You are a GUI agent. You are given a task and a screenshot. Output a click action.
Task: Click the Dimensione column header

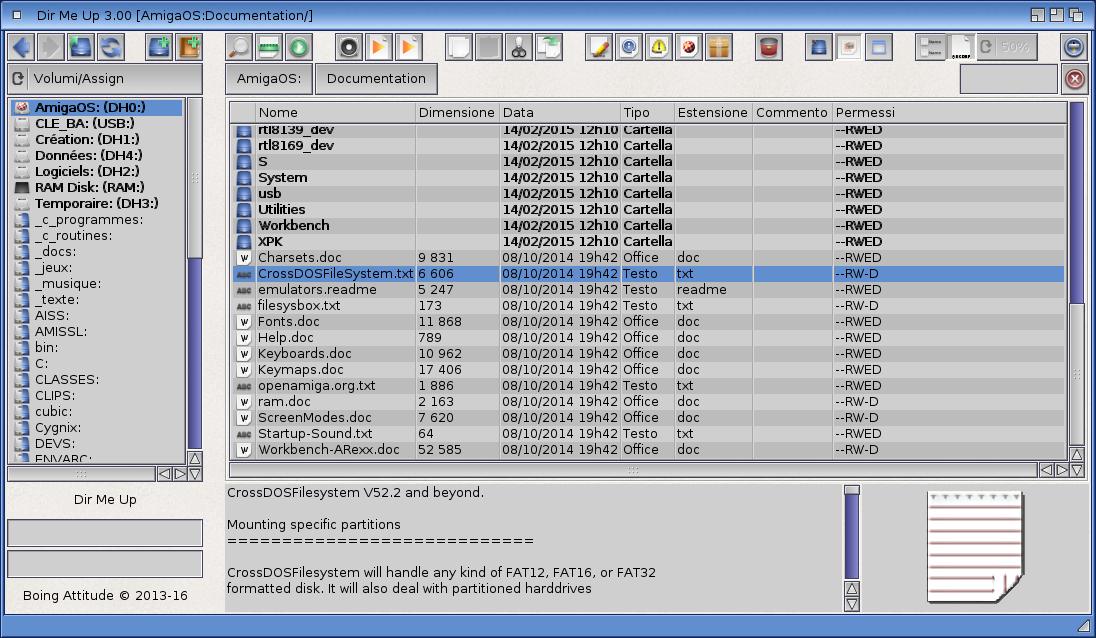point(456,113)
